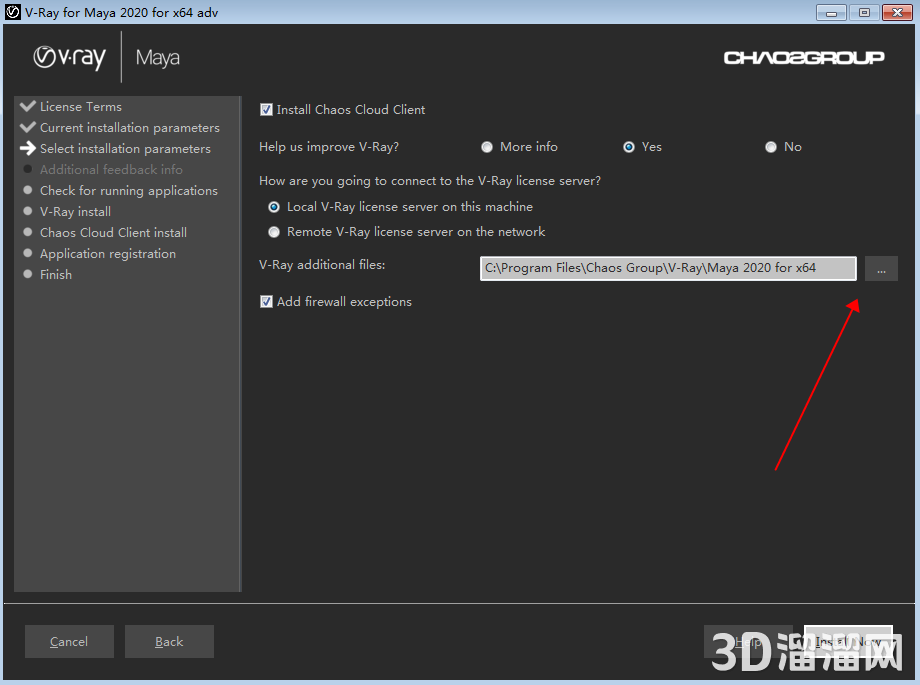Click the License Terms checkmark icon
The width and height of the screenshot is (920, 685).
[28, 106]
